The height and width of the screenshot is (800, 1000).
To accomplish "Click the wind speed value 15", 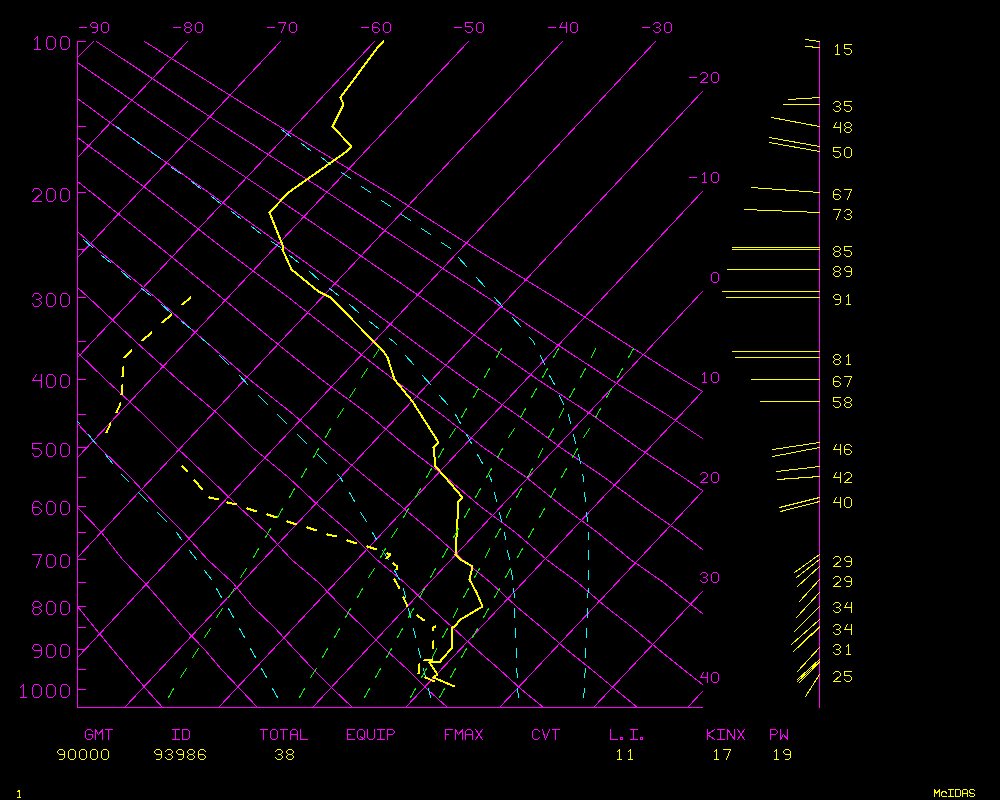I will coord(842,49).
